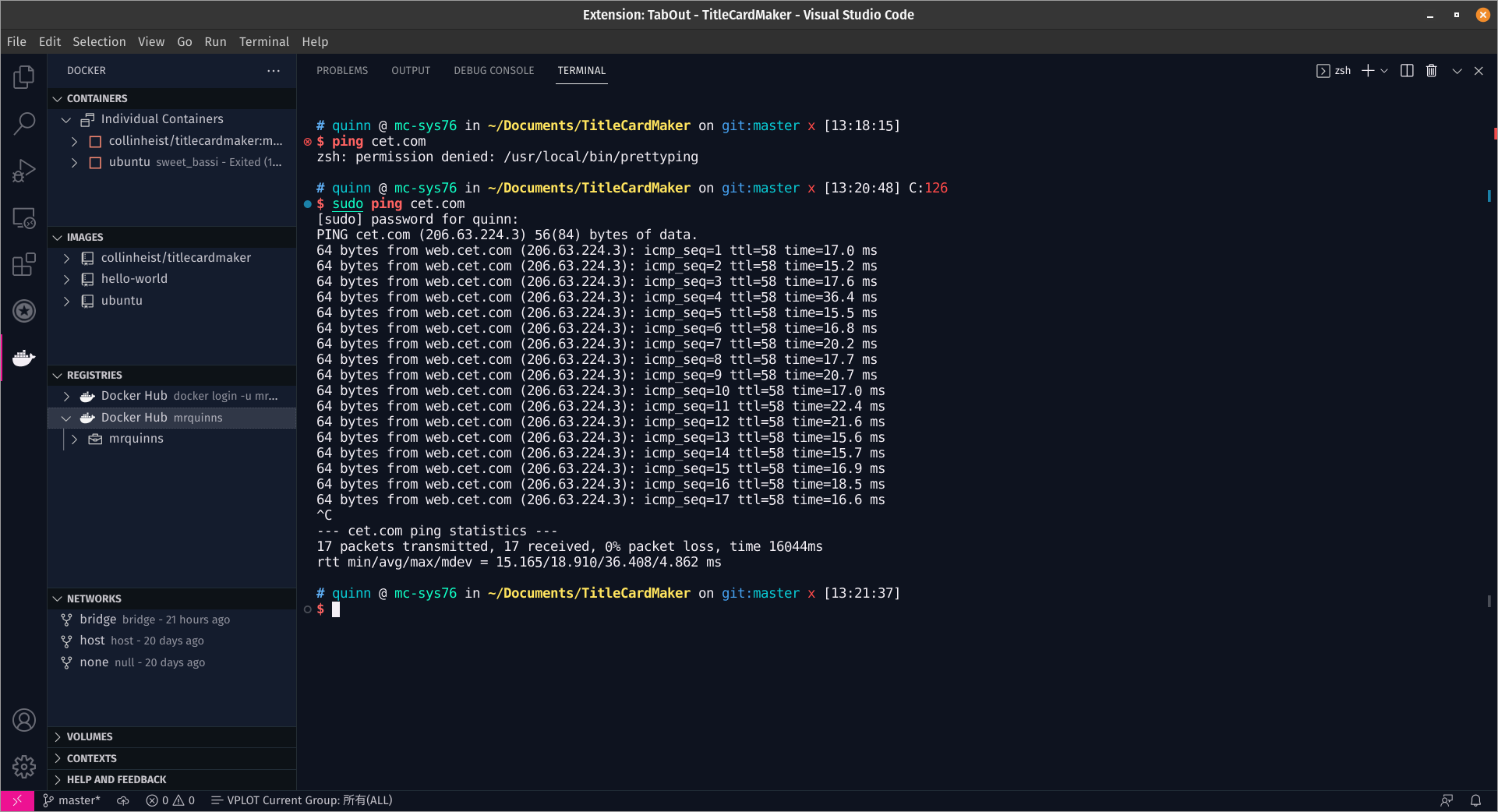Open the Docker whale icon in Activity Bar
1498x812 pixels.
(x=24, y=358)
